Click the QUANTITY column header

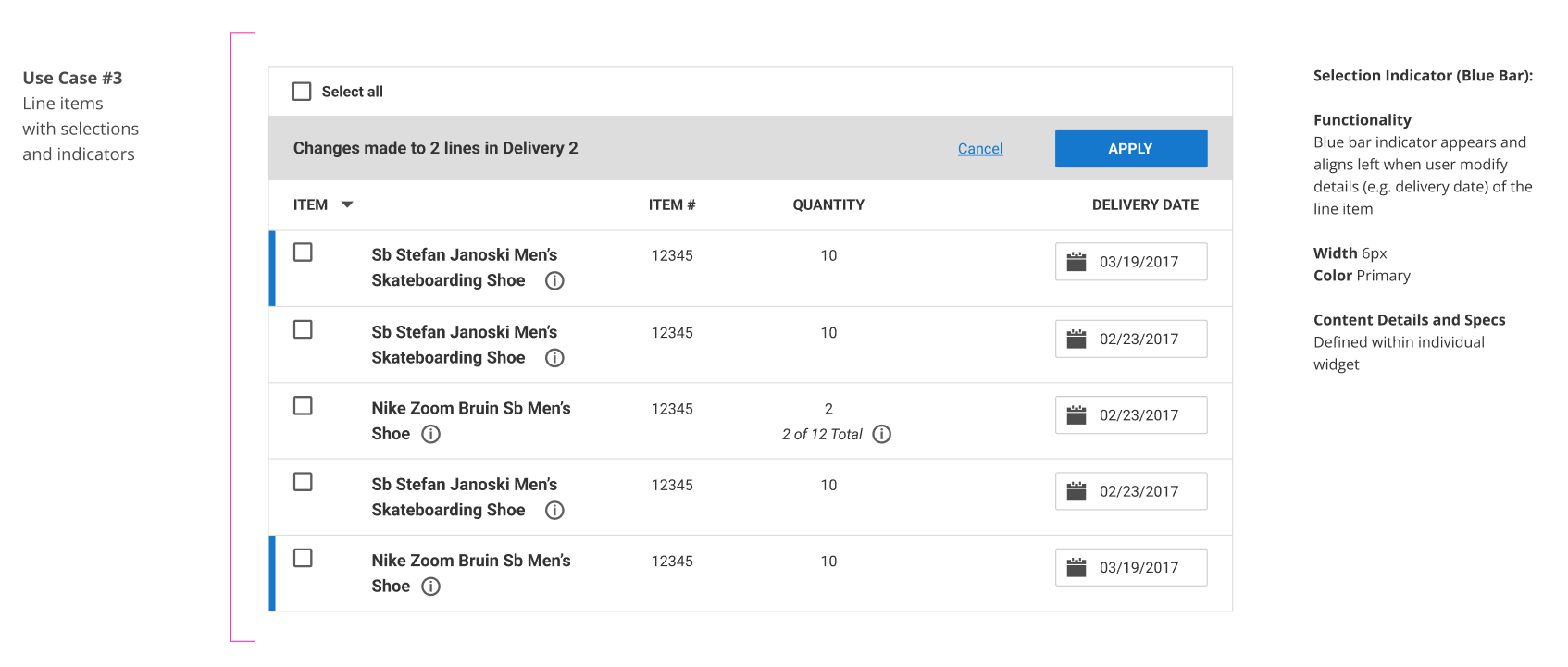pos(828,204)
